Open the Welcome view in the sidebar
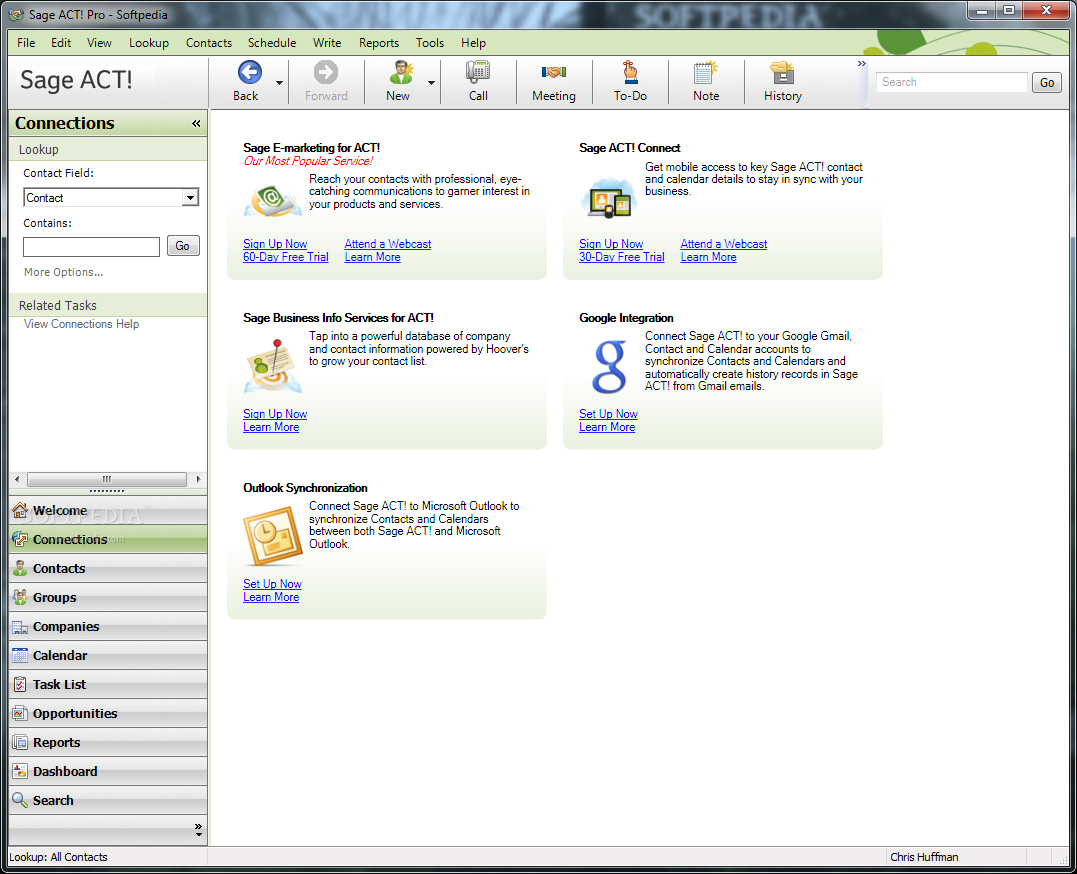1077x874 pixels. pyautogui.click(x=108, y=511)
